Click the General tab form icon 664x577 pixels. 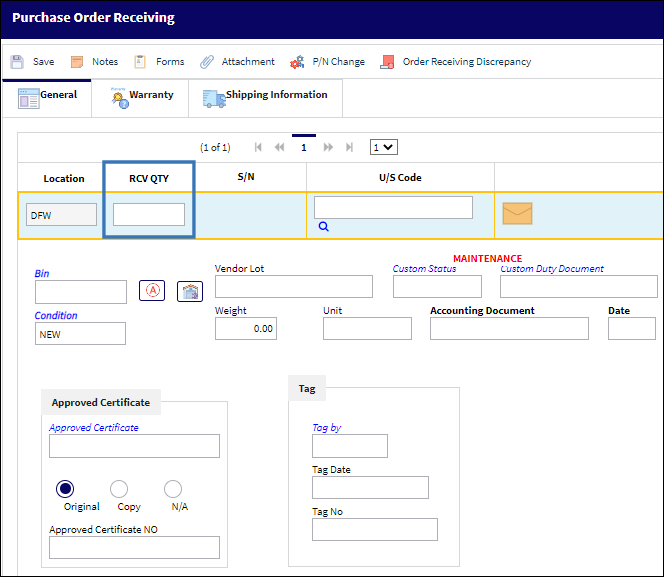click(28, 99)
